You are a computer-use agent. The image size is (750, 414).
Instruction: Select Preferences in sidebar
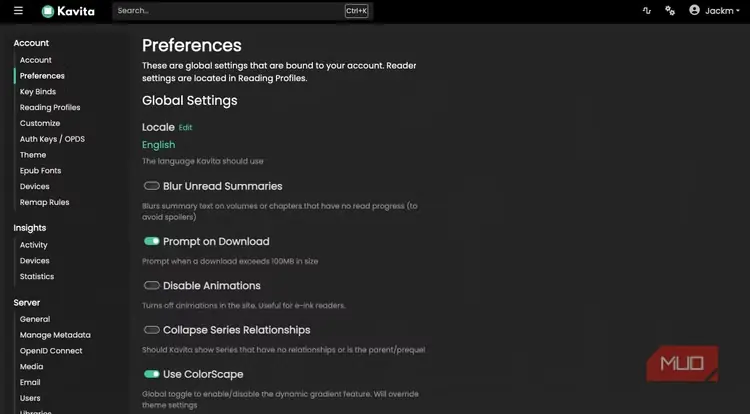(42, 76)
